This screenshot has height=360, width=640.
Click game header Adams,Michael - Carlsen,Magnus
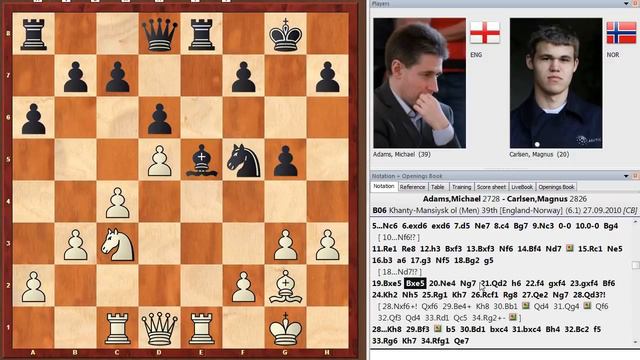(504, 199)
